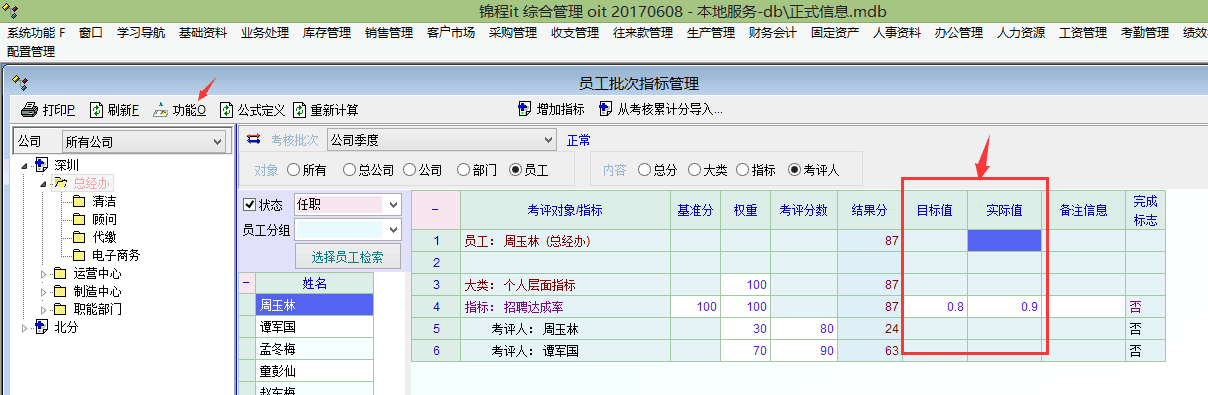Select the 总分 content radio button
Viewport: 1208px width, 395px height.
pos(644,170)
